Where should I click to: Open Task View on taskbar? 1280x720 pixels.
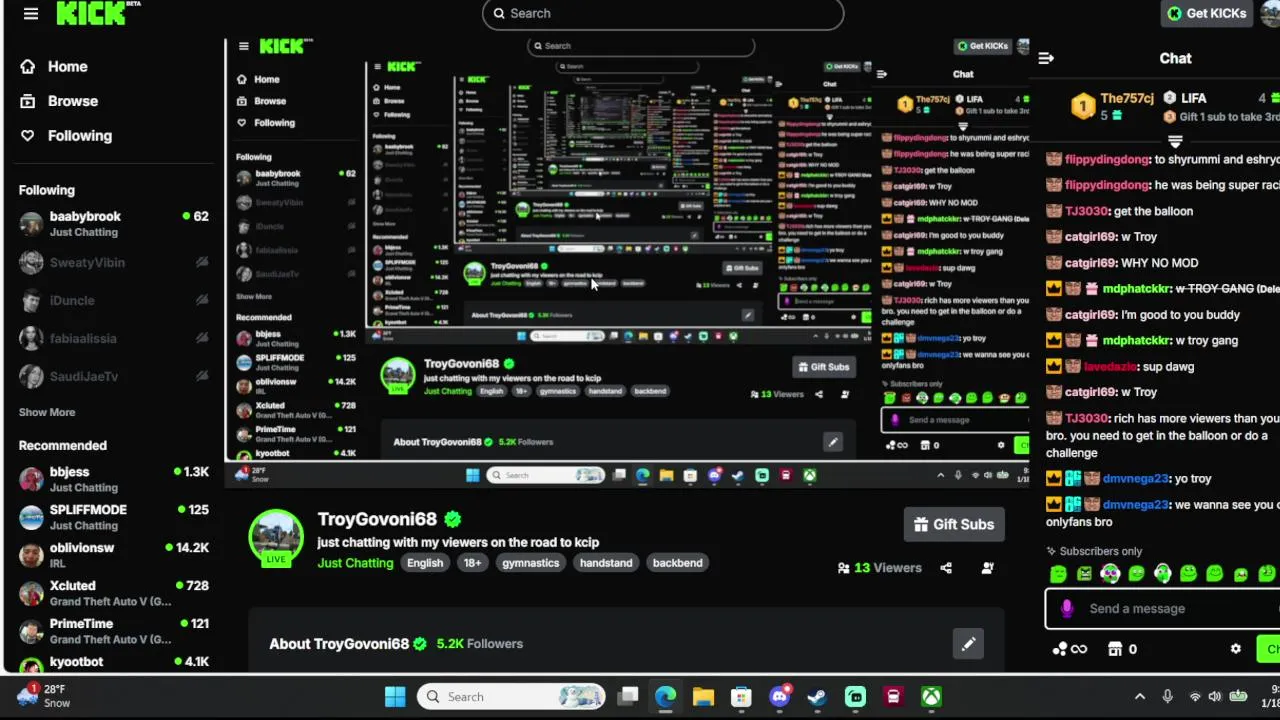pyautogui.click(x=628, y=697)
